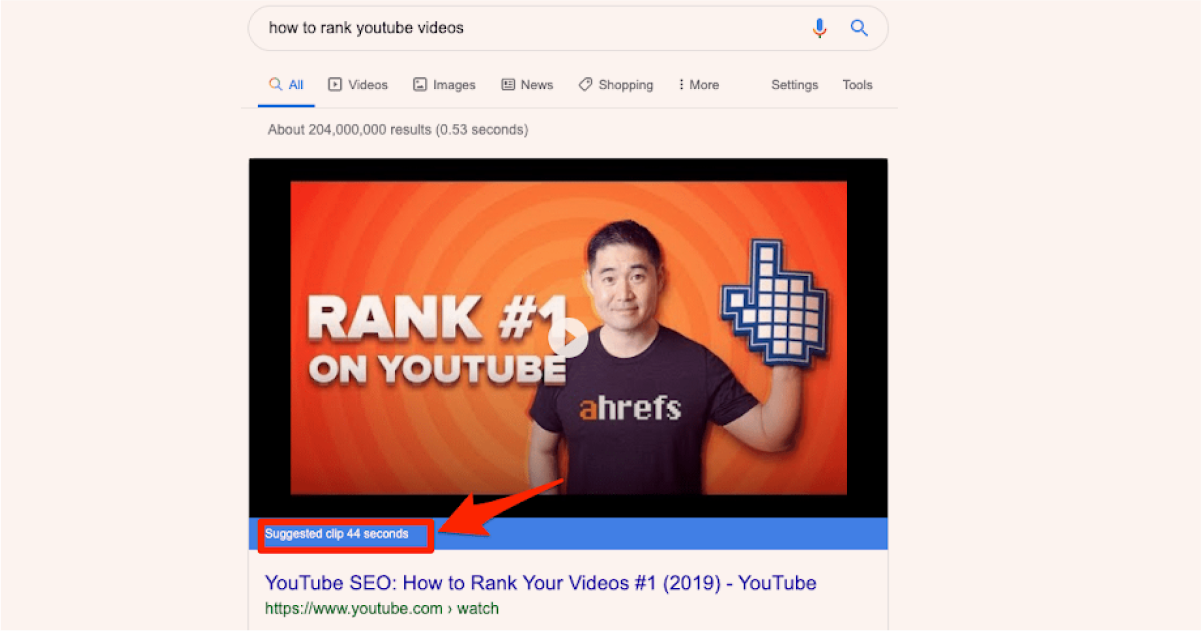
Task: Expand the More menu
Action: (x=698, y=85)
